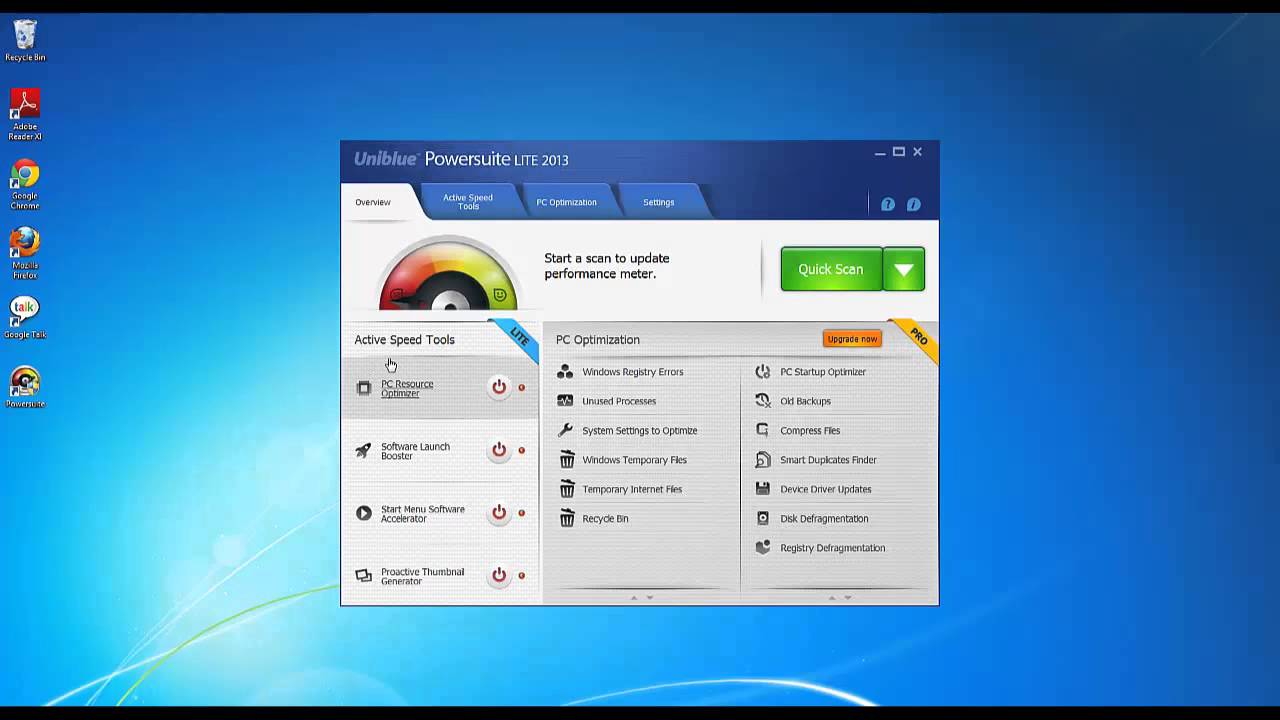Click the Windows Temporary Files trash icon
The image size is (1280, 720).
(x=567, y=460)
